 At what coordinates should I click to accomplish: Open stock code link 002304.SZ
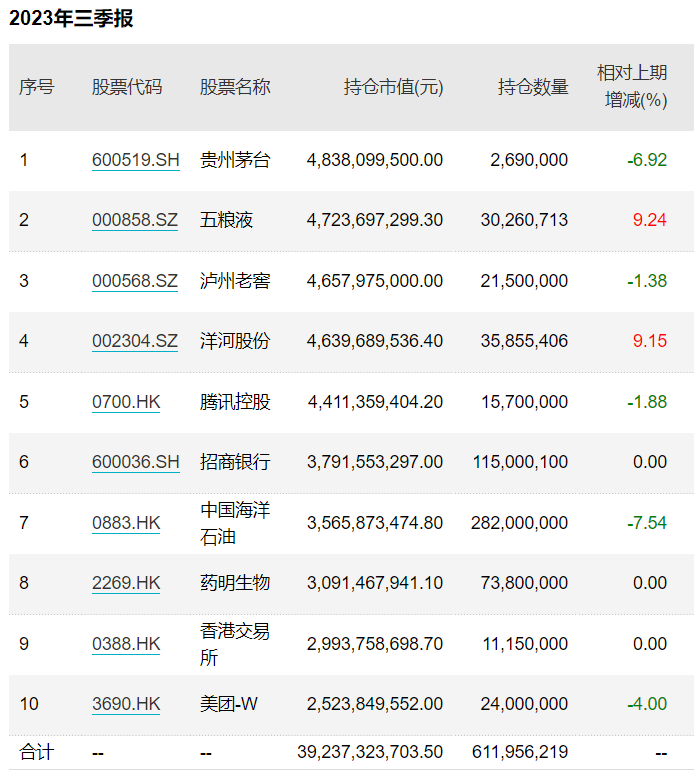(135, 341)
